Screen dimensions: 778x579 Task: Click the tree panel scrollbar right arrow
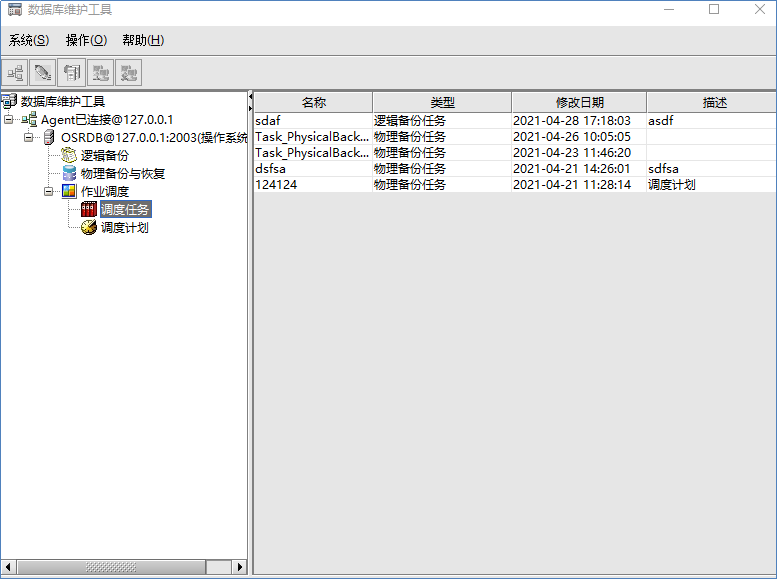click(x=240, y=567)
